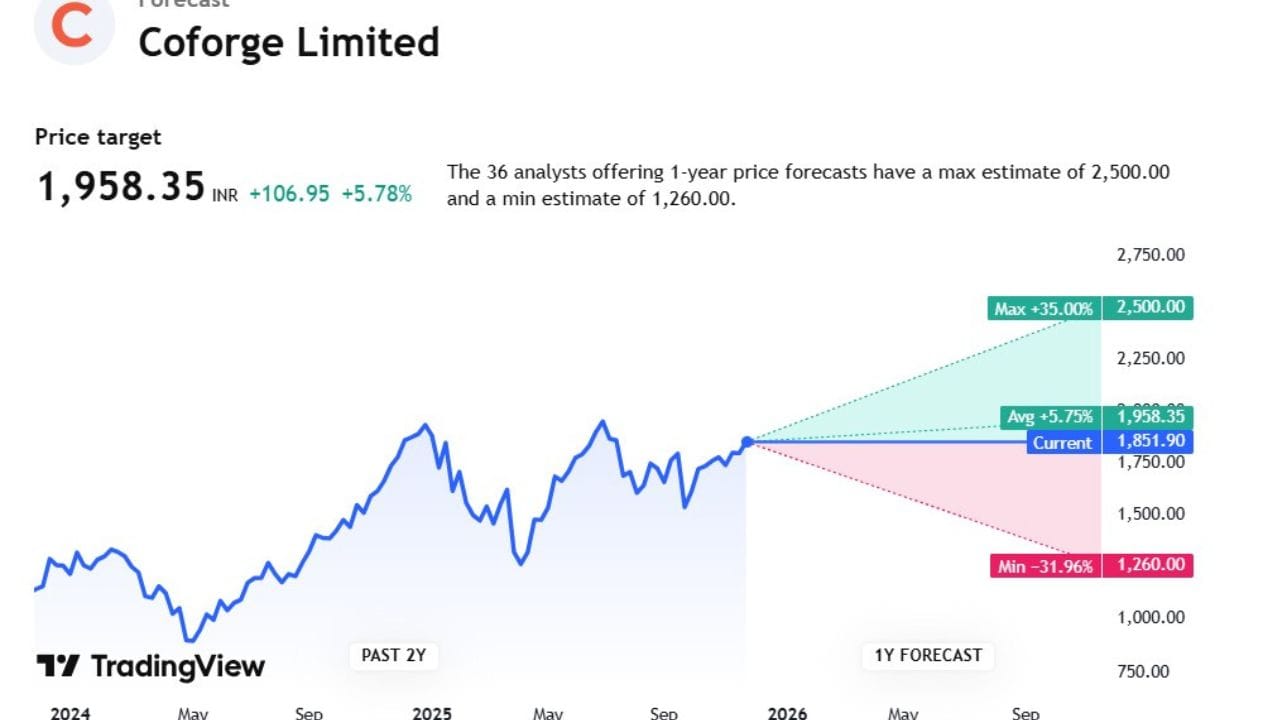Click the +106.95 price change value
The image size is (1280, 720).
(x=289, y=194)
